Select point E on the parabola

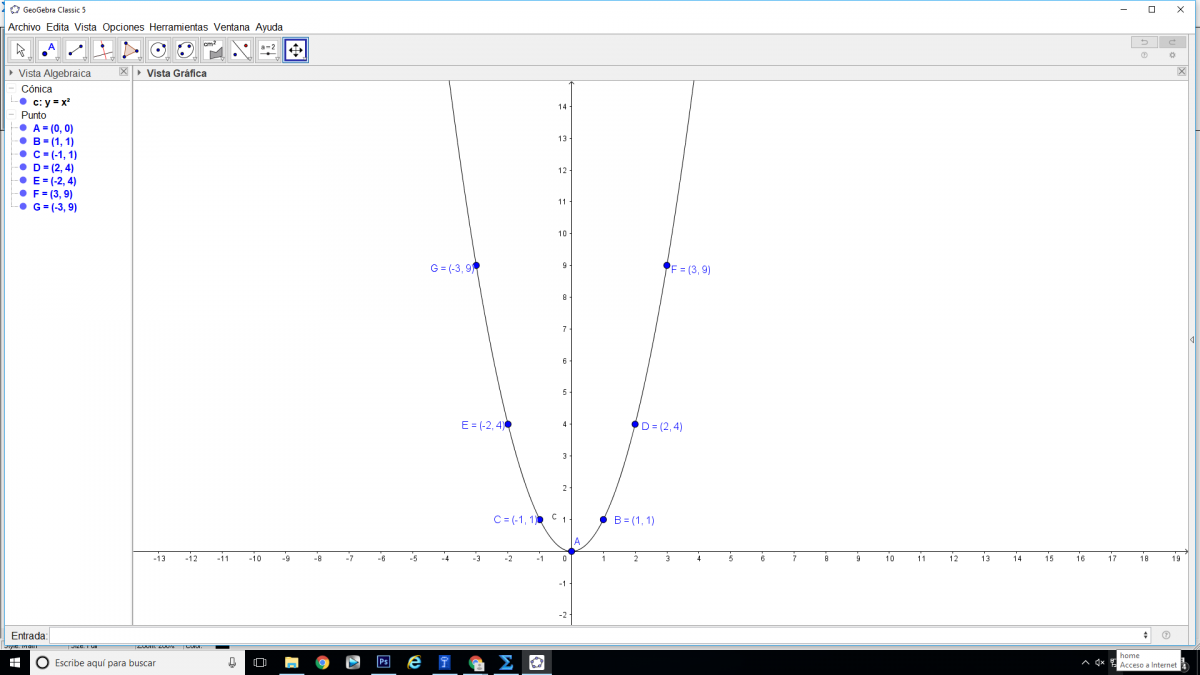click(x=508, y=424)
